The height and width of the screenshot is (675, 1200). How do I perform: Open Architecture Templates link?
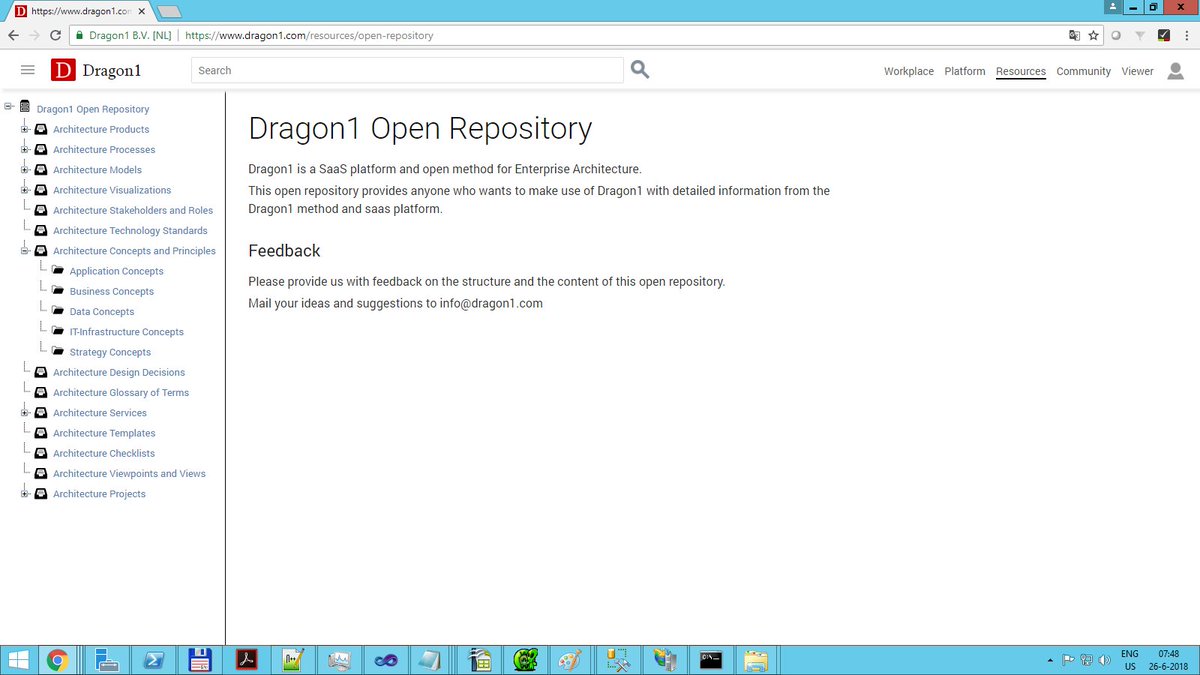104,433
